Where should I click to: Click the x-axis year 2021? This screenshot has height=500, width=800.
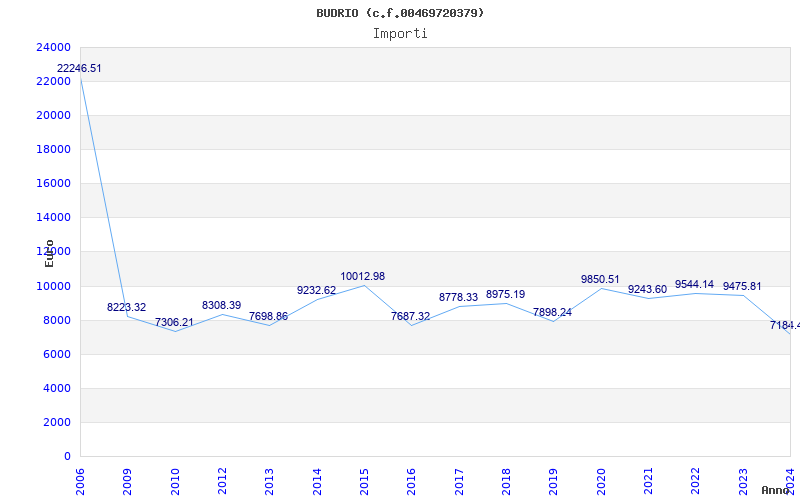pyautogui.click(x=648, y=482)
